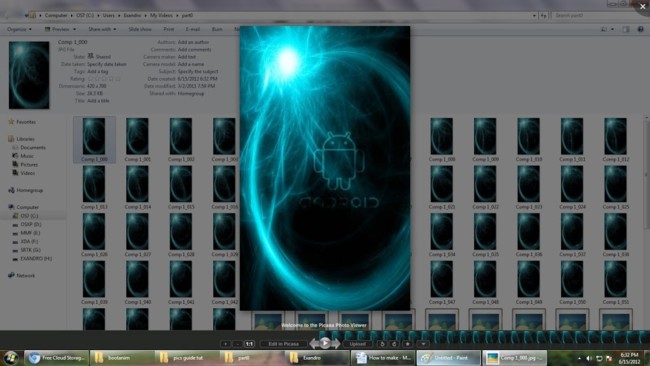650x366 pixels.
Task: Select the Comp 1_000 thumbnail in the file list
Action: tap(94, 140)
